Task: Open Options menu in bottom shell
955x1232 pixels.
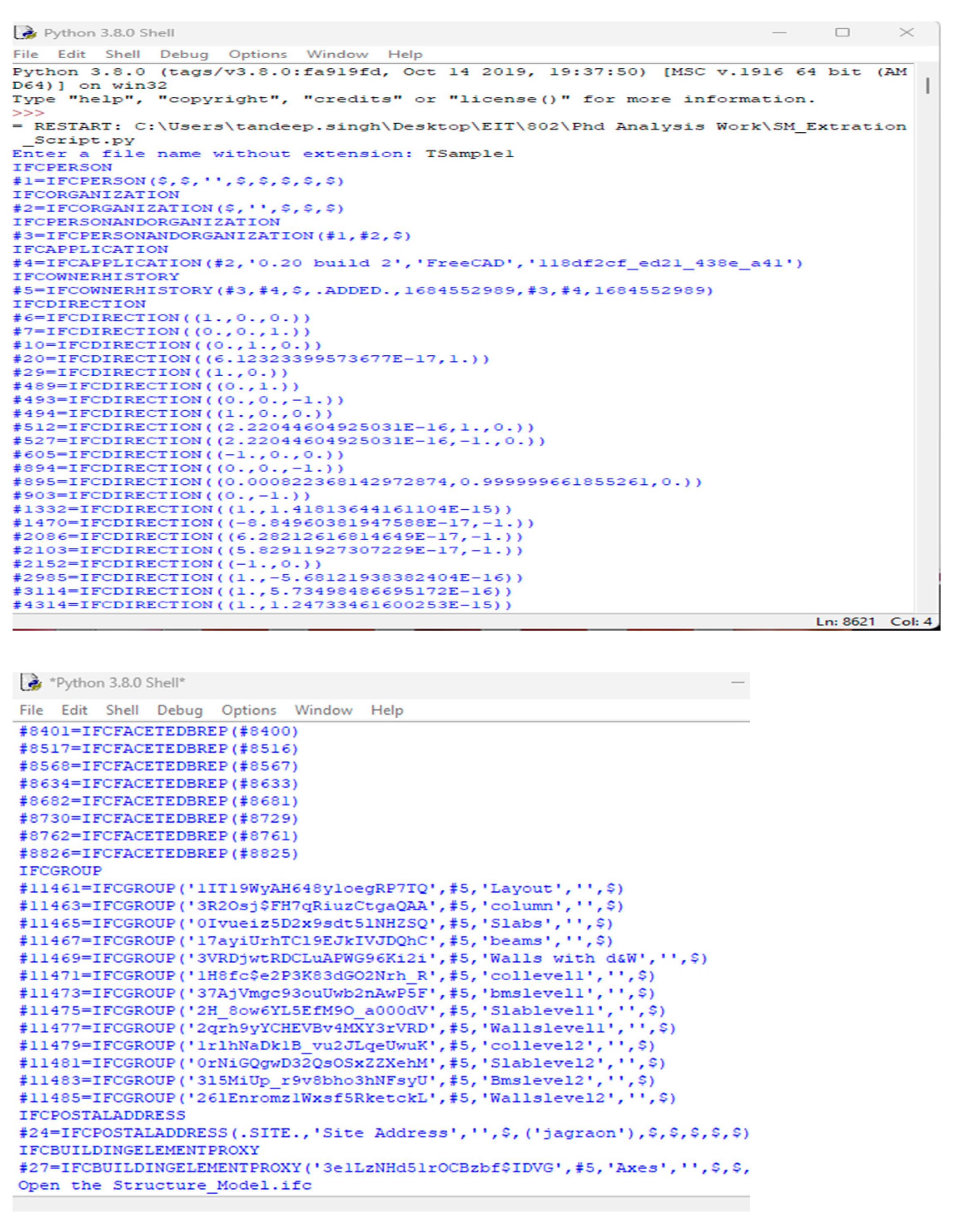Action: pyautogui.click(x=249, y=710)
